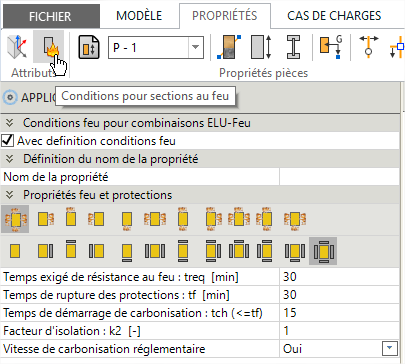Collapse Définition du nom de la propriété

pos(9,159)
